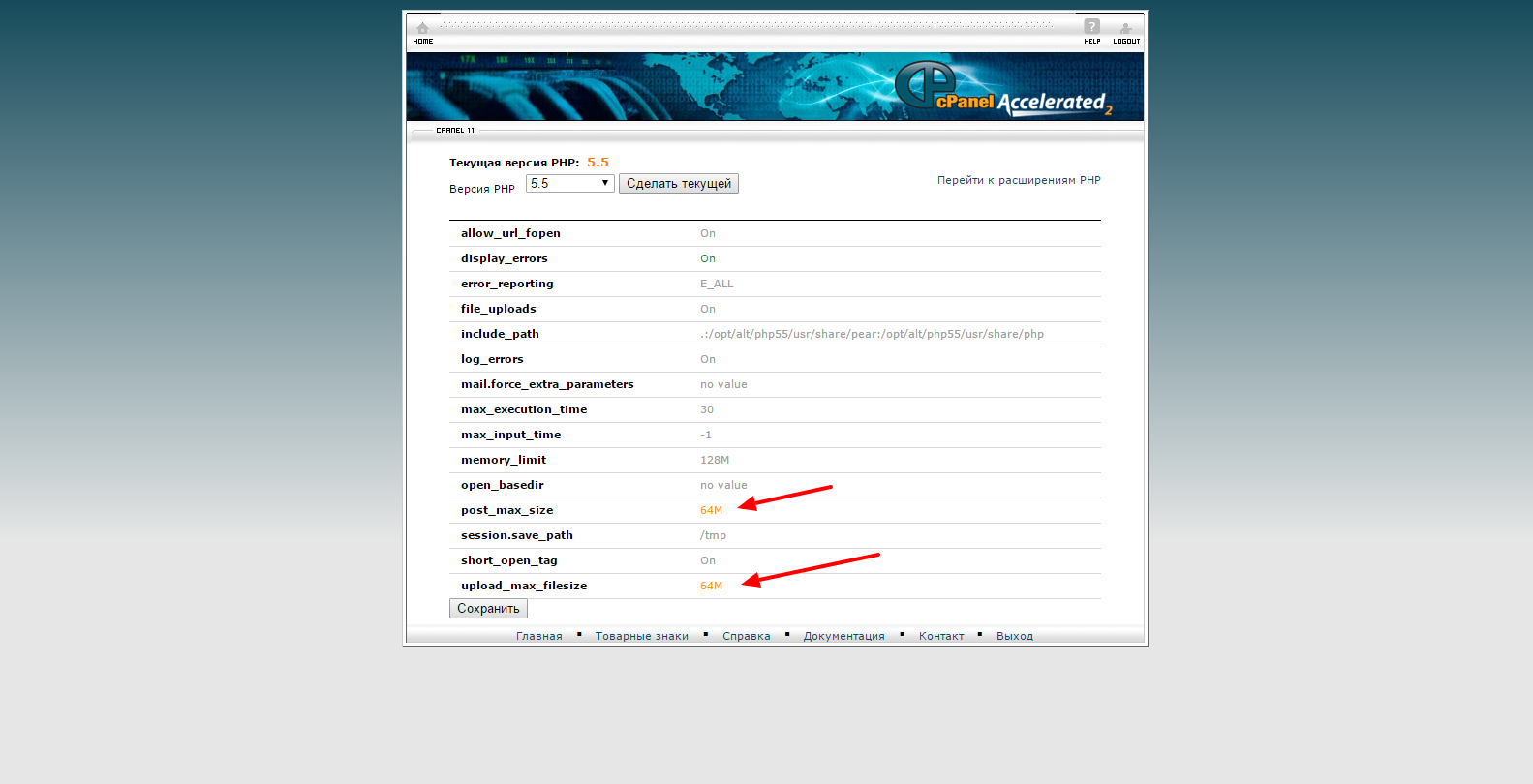The image size is (1533, 784).
Task: Edit the error_reporting value E_ALL
Action: pos(717,284)
